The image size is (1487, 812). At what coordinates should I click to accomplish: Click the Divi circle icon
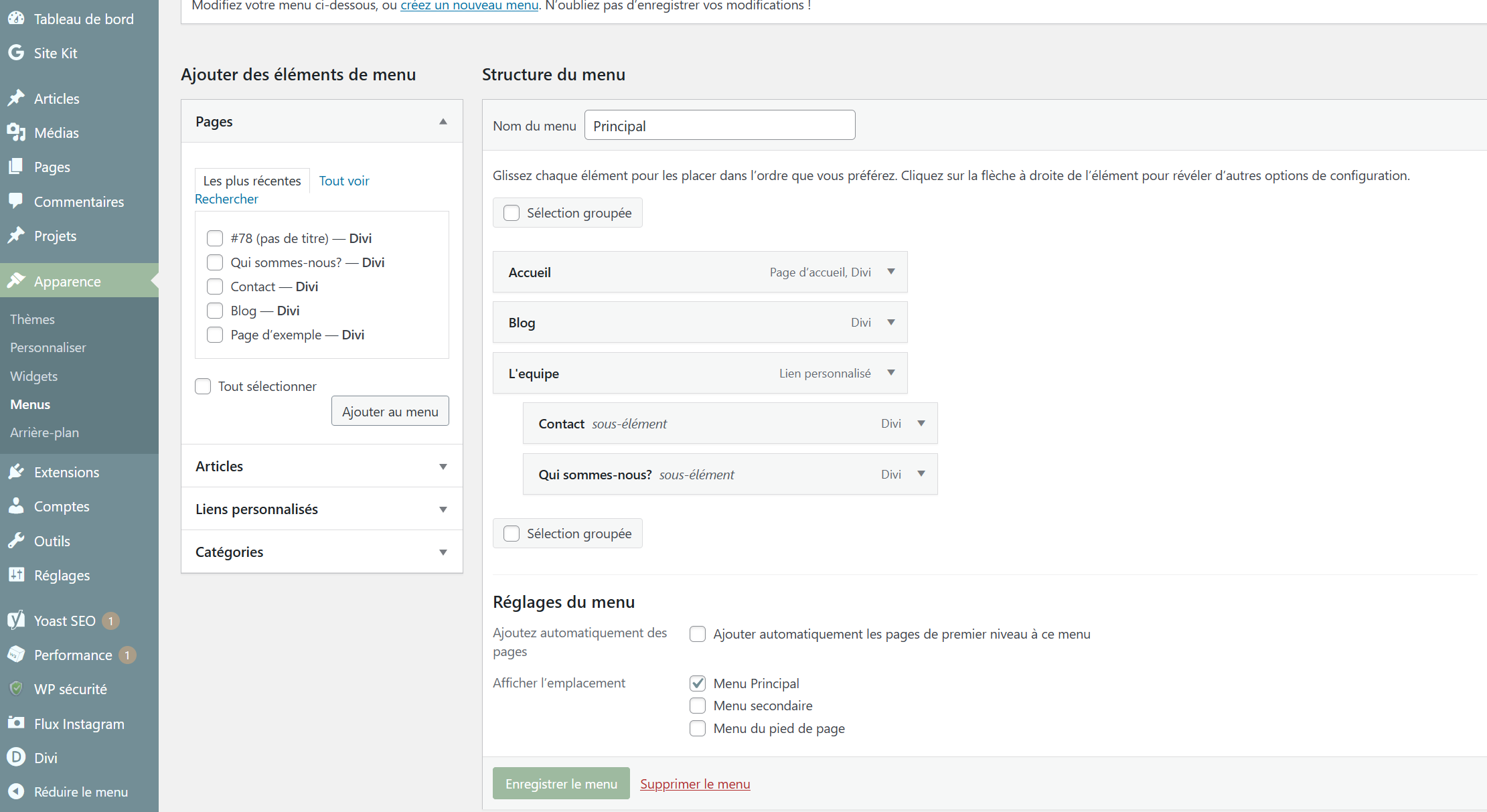pos(16,757)
